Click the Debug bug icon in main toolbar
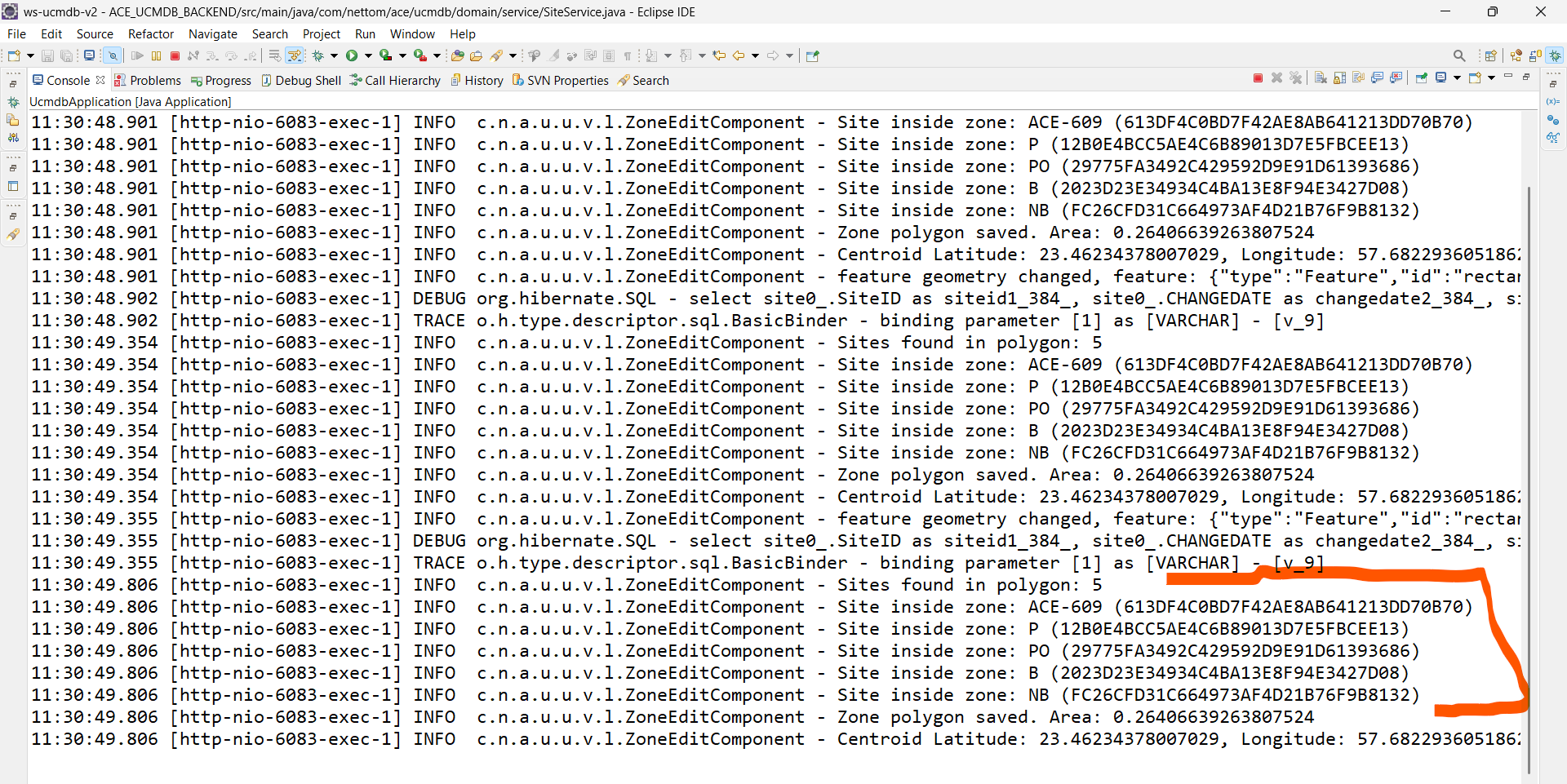Screen dimensions: 1567x784 pyautogui.click(x=318, y=56)
